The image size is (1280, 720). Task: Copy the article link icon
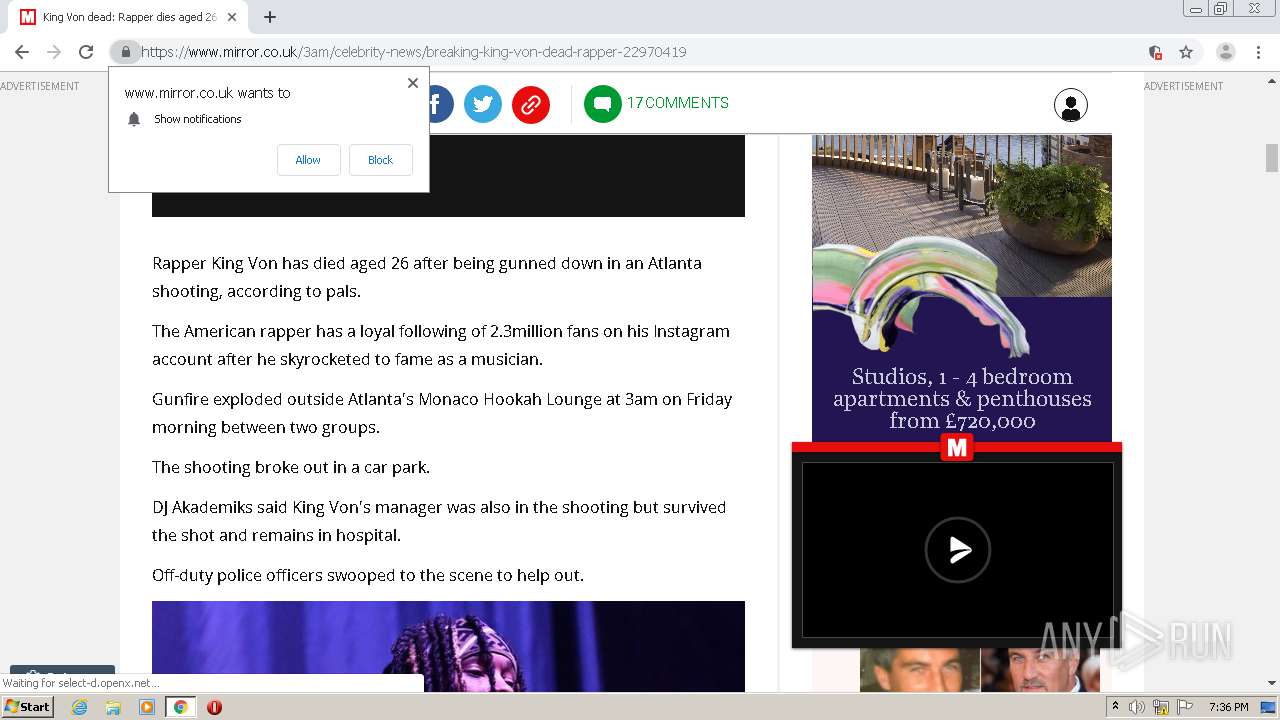[x=531, y=104]
